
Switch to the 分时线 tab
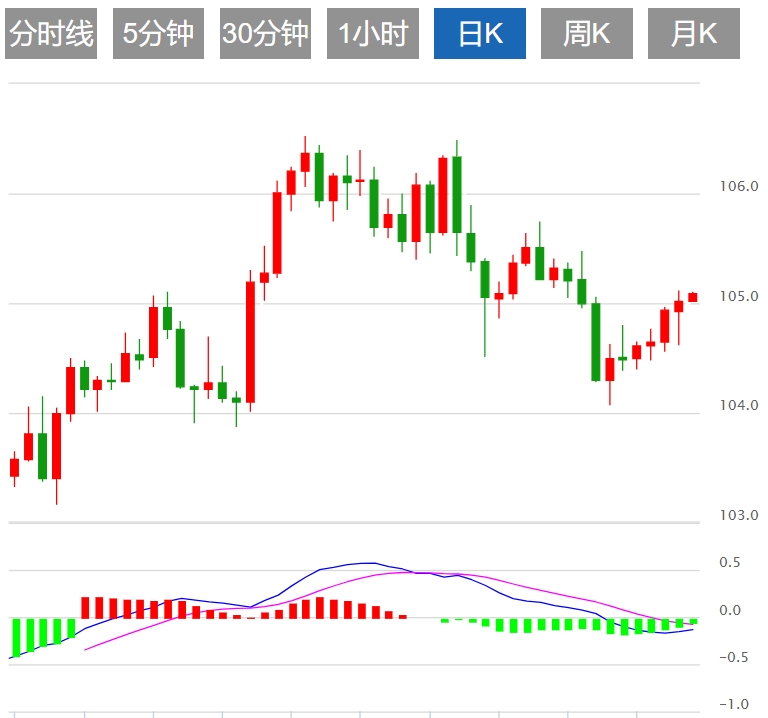pyautogui.click(x=51, y=35)
